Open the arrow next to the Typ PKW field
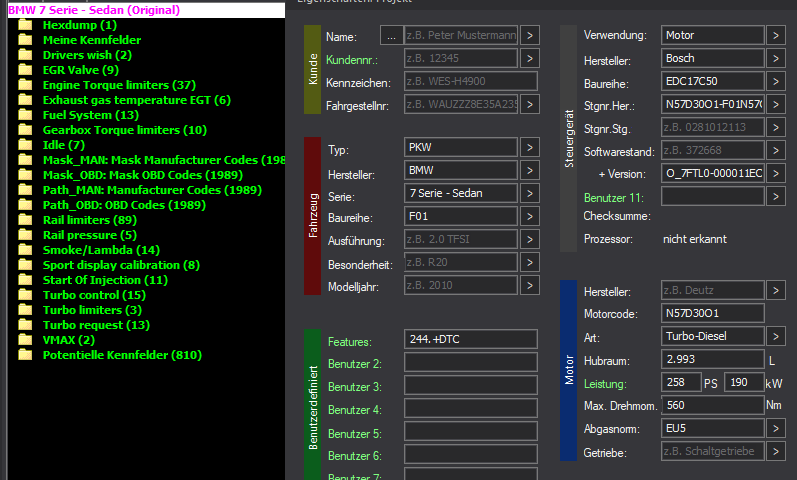This screenshot has height=480, width=797. (x=530, y=147)
